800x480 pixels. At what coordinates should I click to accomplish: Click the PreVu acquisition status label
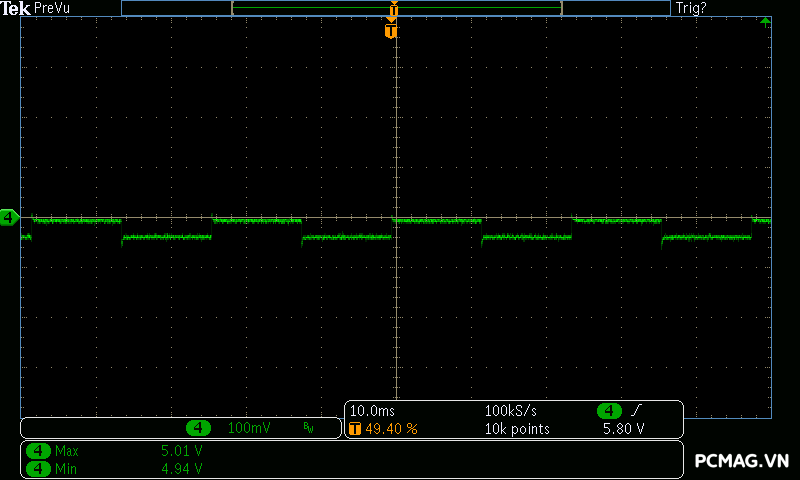pyautogui.click(x=53, y=8)
